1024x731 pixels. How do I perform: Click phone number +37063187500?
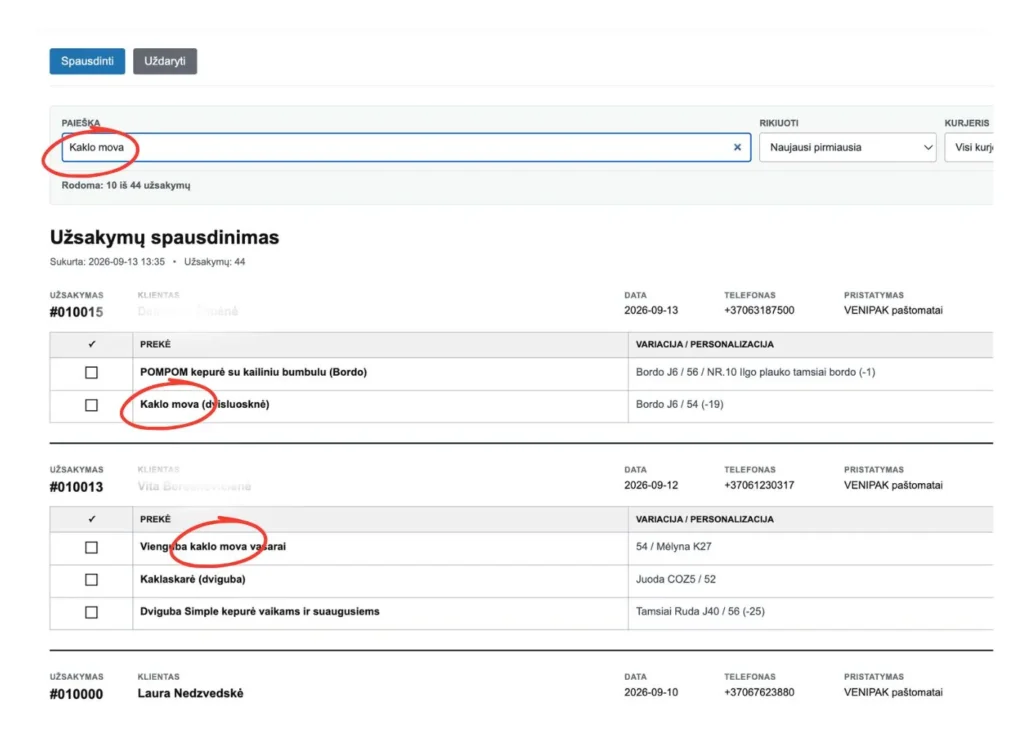pos(759,310)
